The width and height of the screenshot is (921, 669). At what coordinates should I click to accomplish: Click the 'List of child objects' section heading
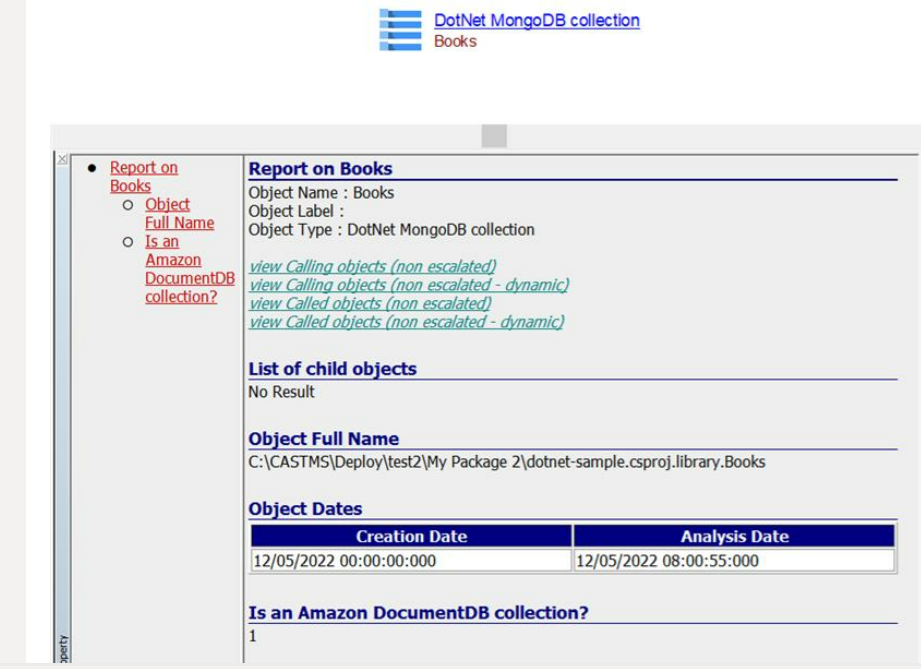click(332, 369)
